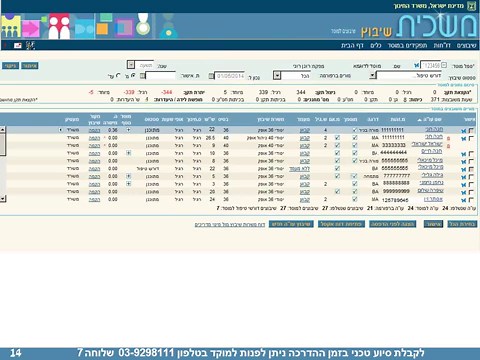Screen dimensions: 480x360
Task: Tick the selection checkbox for row 999999999
Action: [471, 192]
